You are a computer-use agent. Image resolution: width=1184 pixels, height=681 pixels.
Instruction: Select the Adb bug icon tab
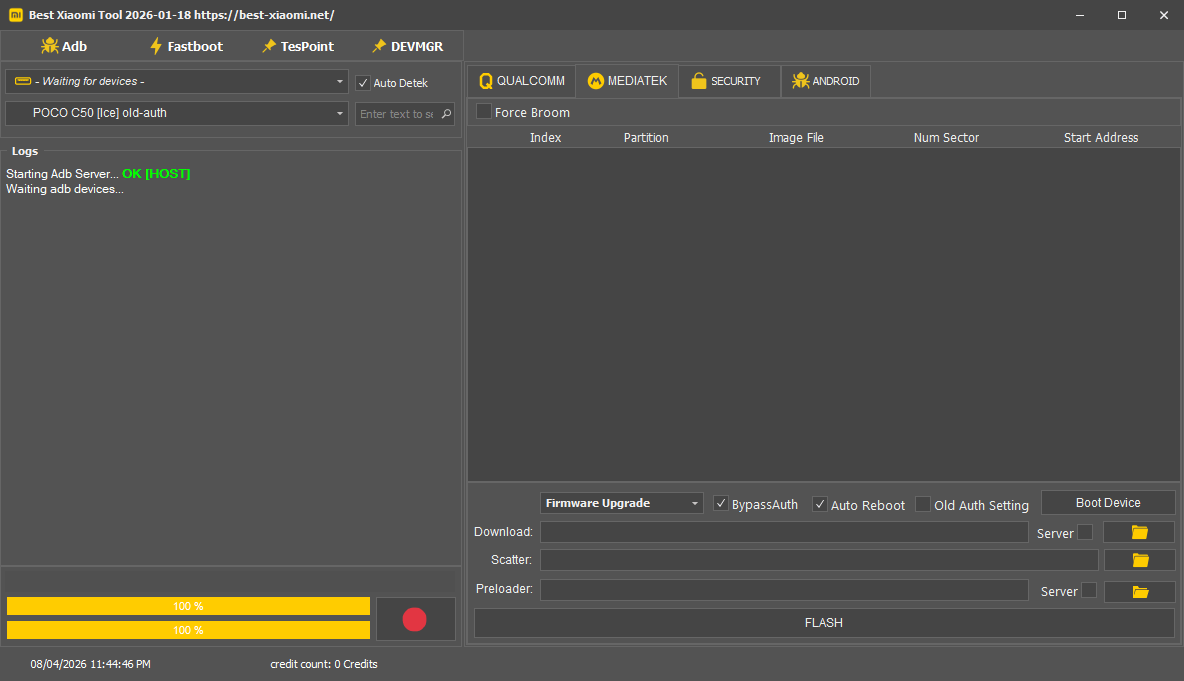pyautogui.click(x=48, y=46)
